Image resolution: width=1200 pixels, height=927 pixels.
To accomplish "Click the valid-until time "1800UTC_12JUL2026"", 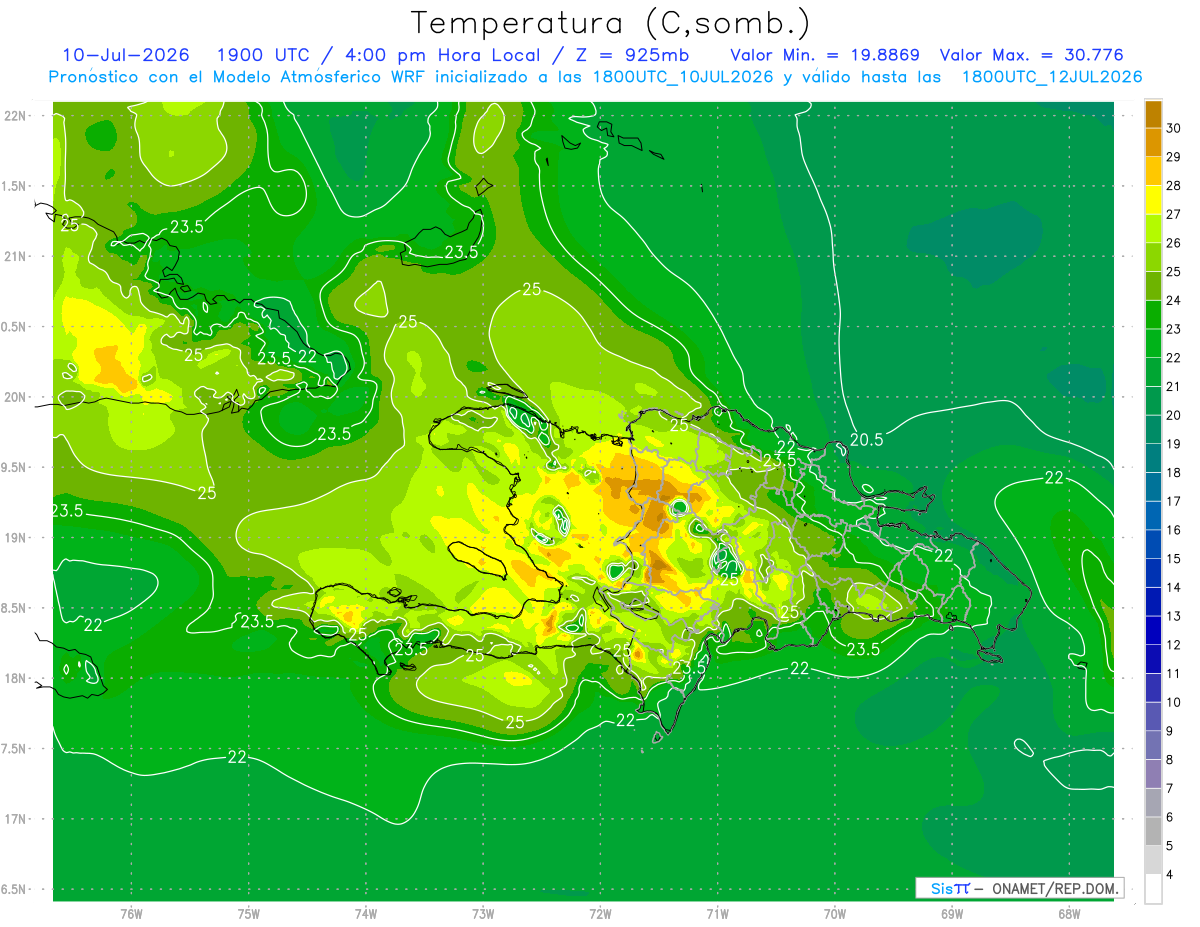I will [x=1052, y=77].
